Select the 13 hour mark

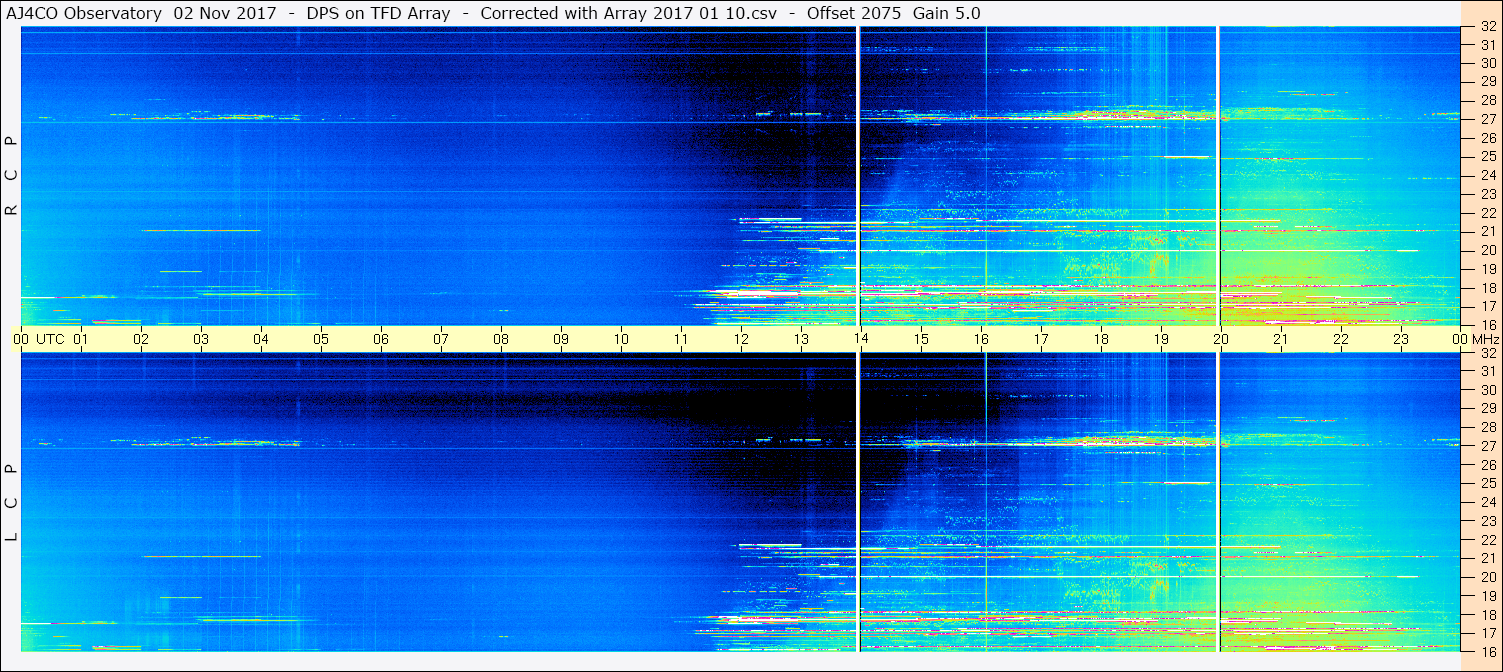pos(801,339)
